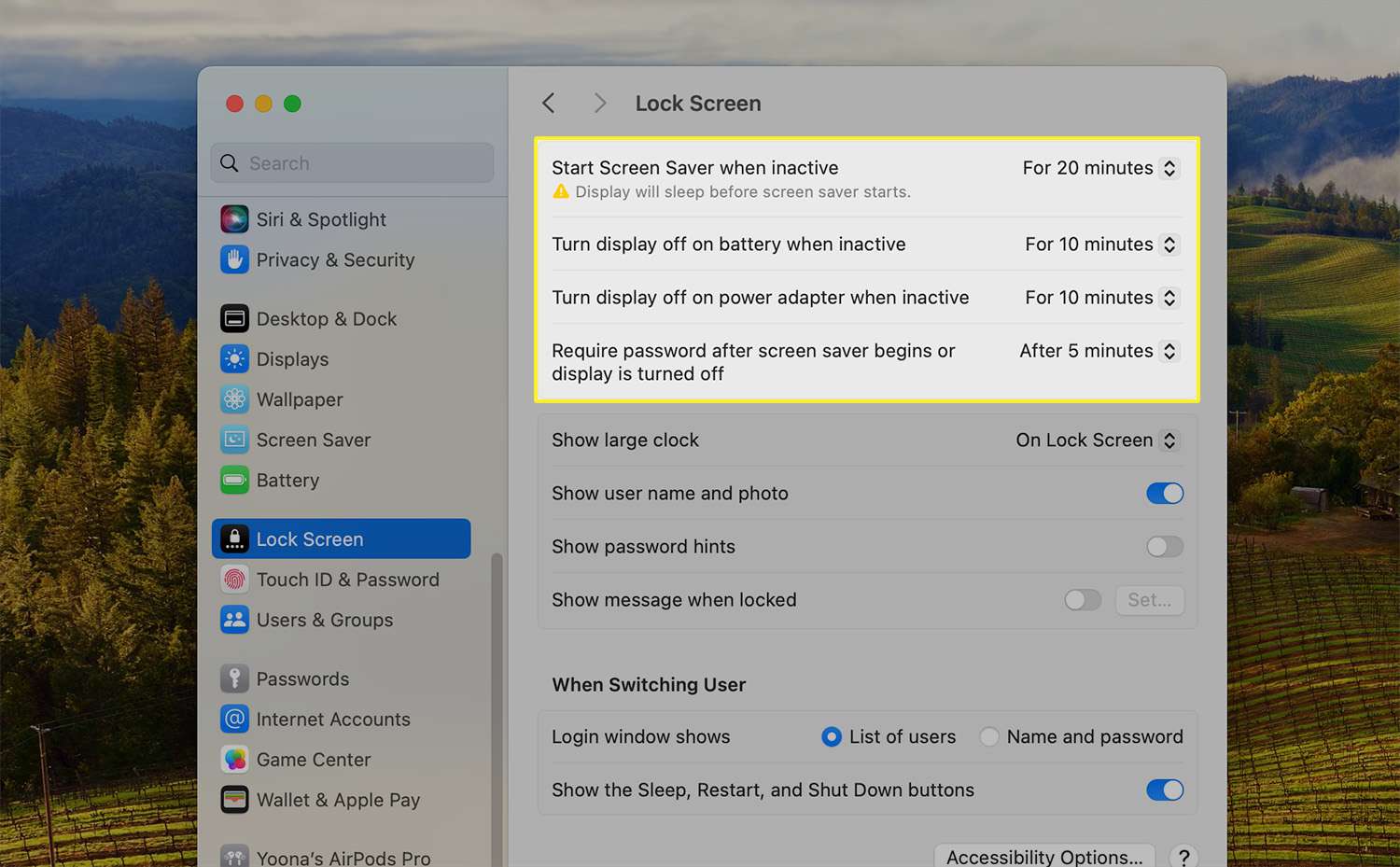
Task: Open Start Screen Saver duration dropdown
Action: (1100, 168)
